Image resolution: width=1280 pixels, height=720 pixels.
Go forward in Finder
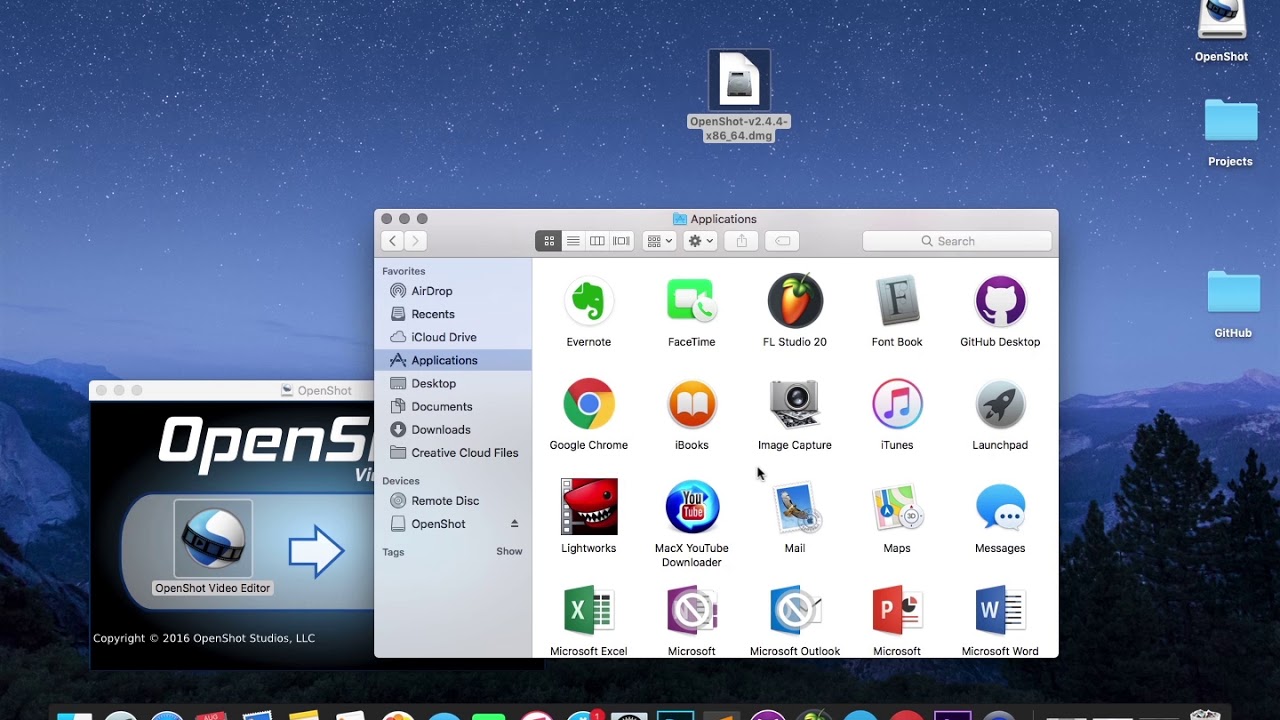click(x=416, y=241)
